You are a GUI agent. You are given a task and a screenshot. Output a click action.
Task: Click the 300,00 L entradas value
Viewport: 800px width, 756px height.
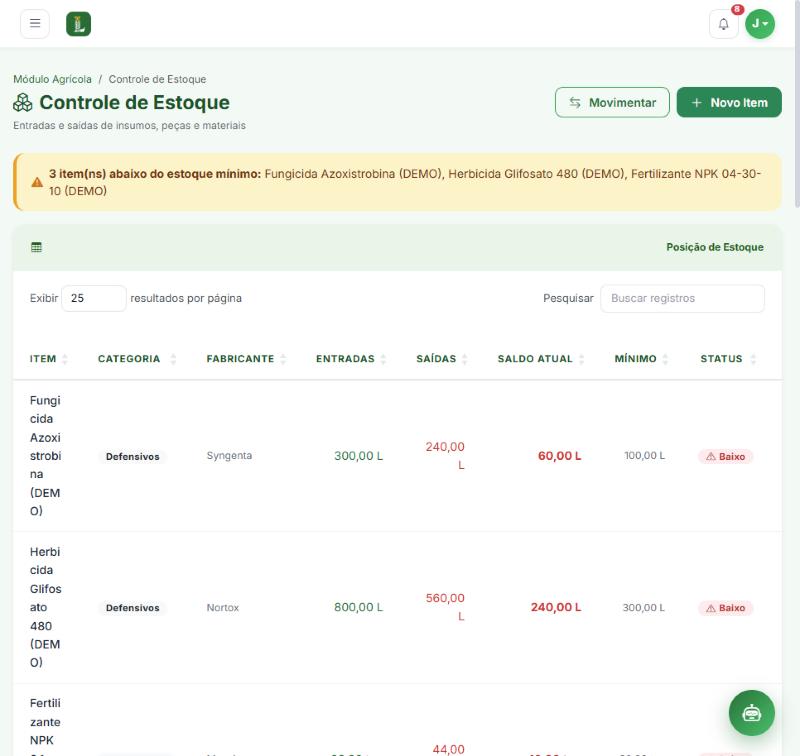coord(358,456)
